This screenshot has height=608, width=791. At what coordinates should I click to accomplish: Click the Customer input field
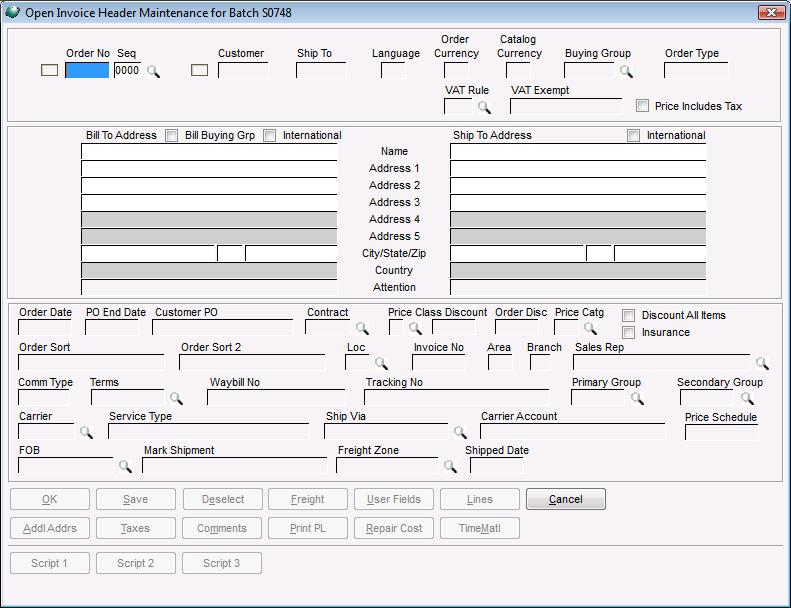coord(243,70)
